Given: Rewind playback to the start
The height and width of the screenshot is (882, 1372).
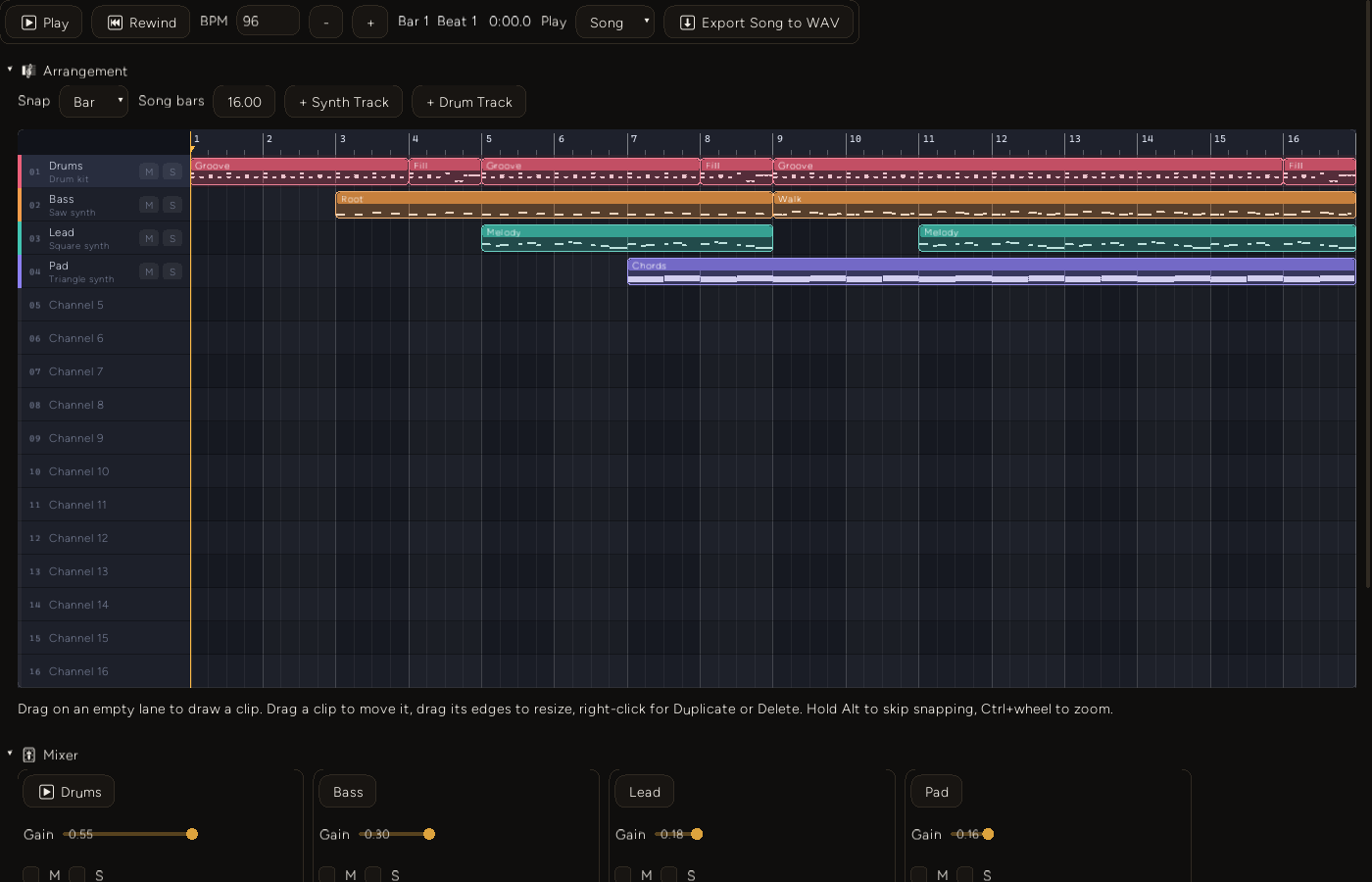Looking at the screenshot, I should click(141, 23).
